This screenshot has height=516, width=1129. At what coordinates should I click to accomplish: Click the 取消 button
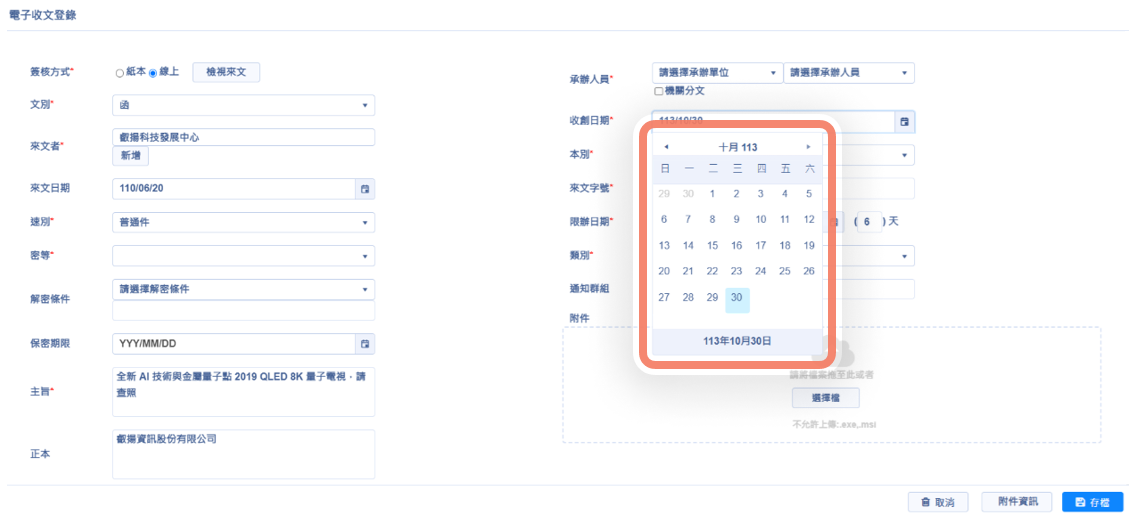tap(937, 502)
